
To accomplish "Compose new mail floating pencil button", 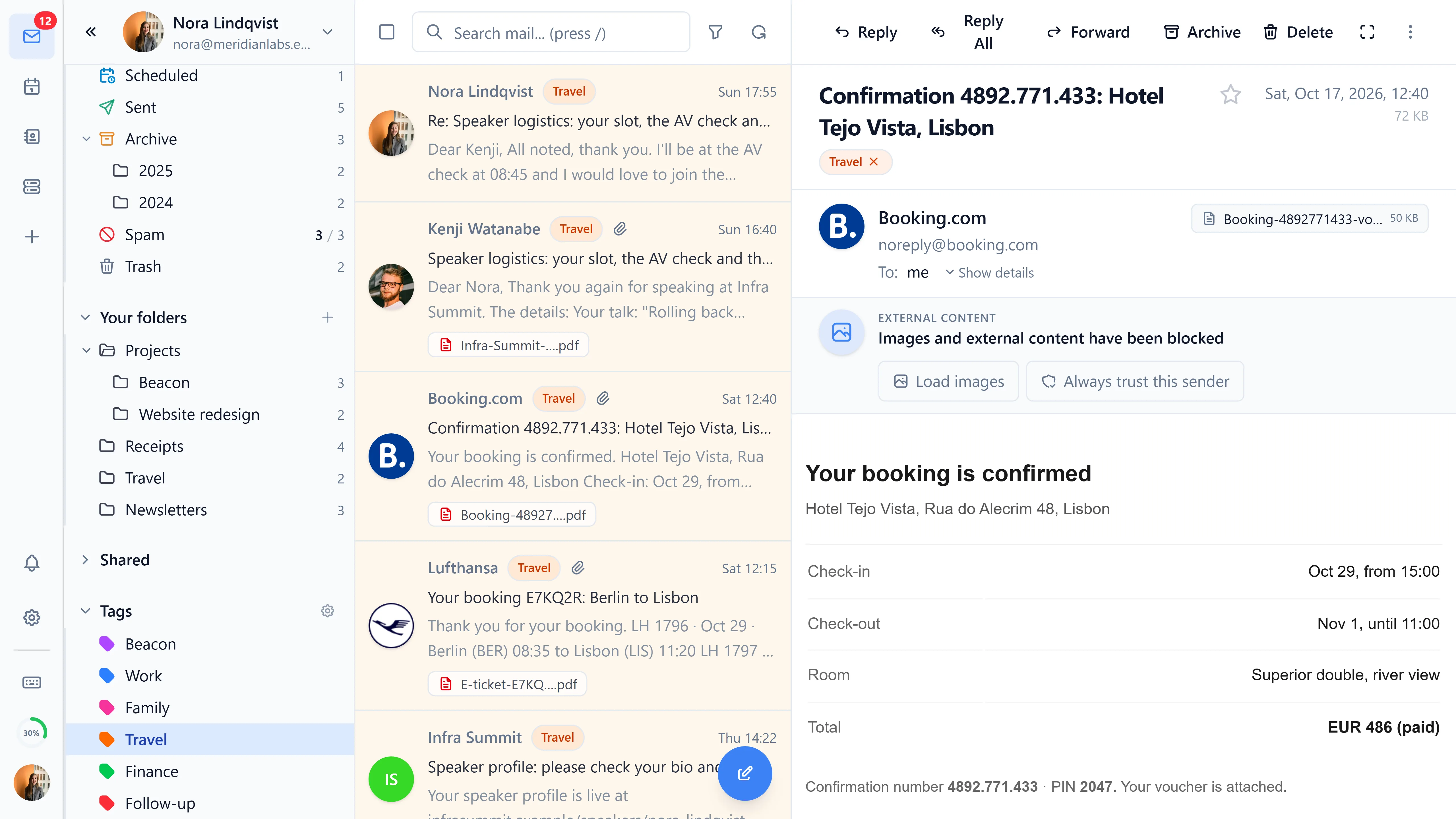I will (x=744, y=773).
